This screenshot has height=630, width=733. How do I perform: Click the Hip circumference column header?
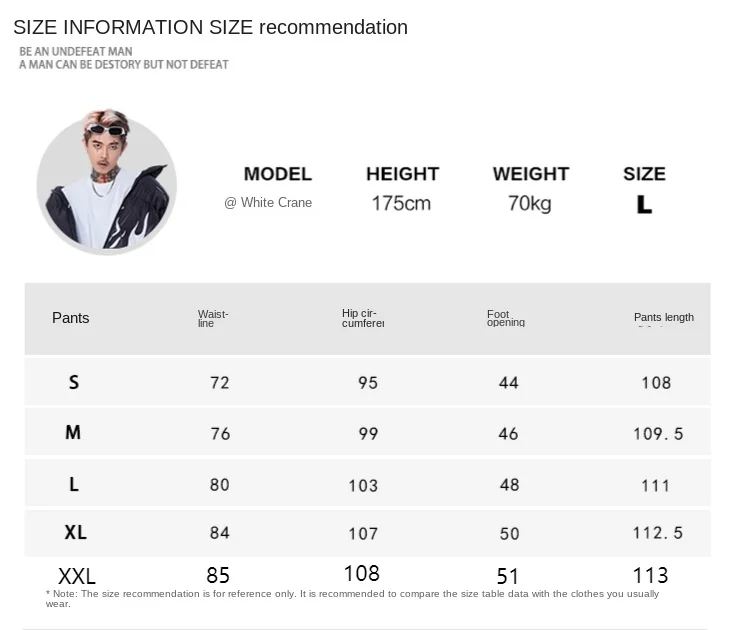[363, 318]
